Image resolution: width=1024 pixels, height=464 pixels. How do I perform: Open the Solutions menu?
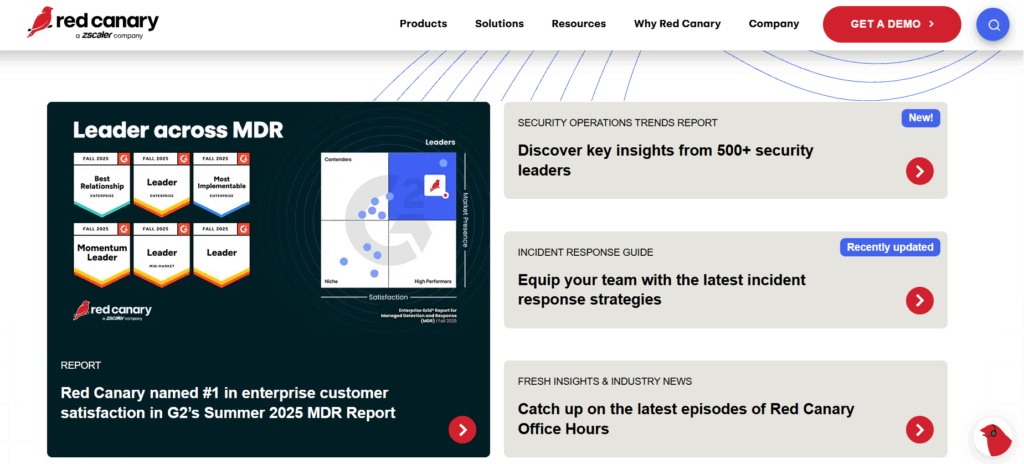[499, 24]
